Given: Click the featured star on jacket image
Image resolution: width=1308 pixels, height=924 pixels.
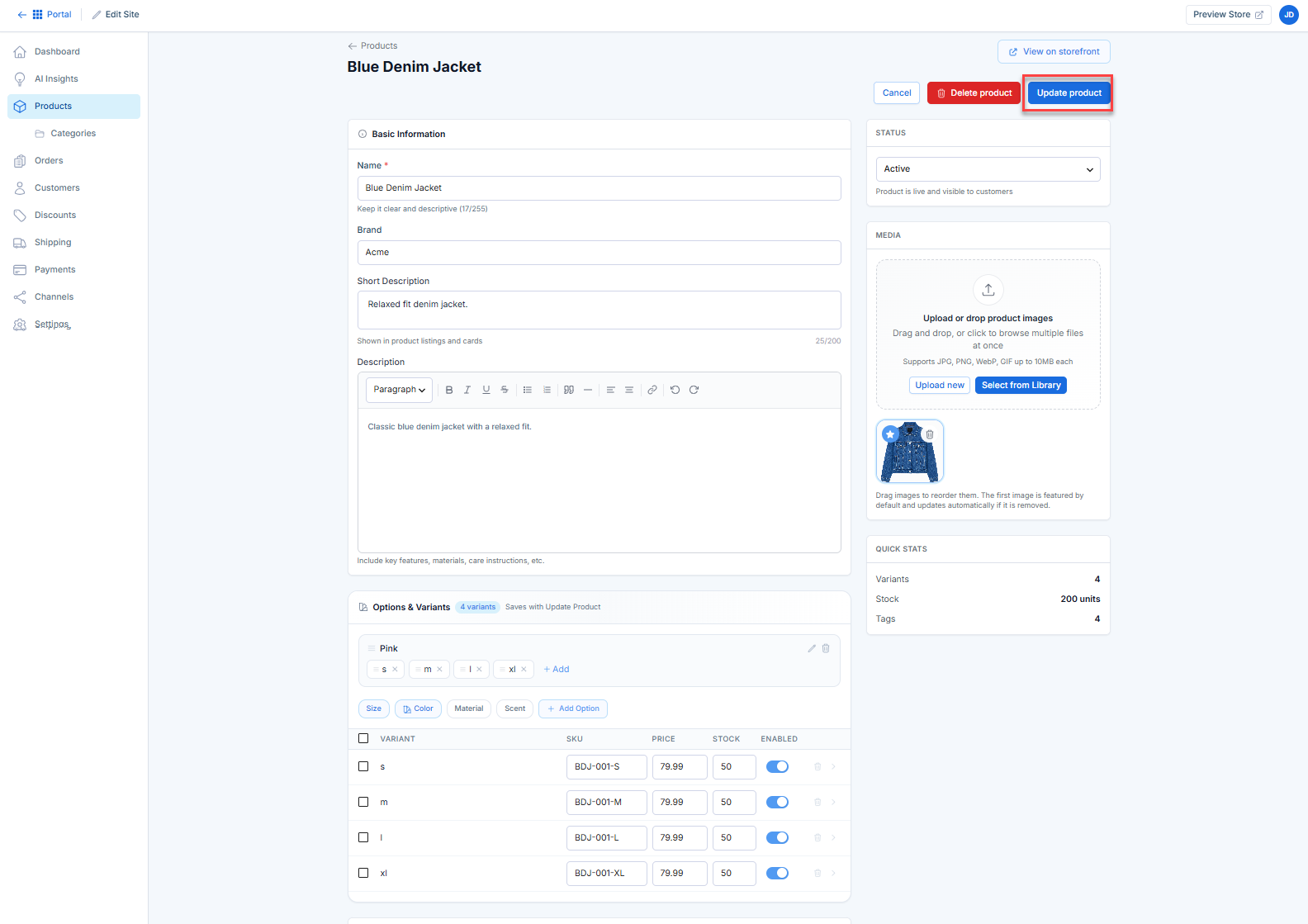Looking at the screenshot, I should 890,434.
